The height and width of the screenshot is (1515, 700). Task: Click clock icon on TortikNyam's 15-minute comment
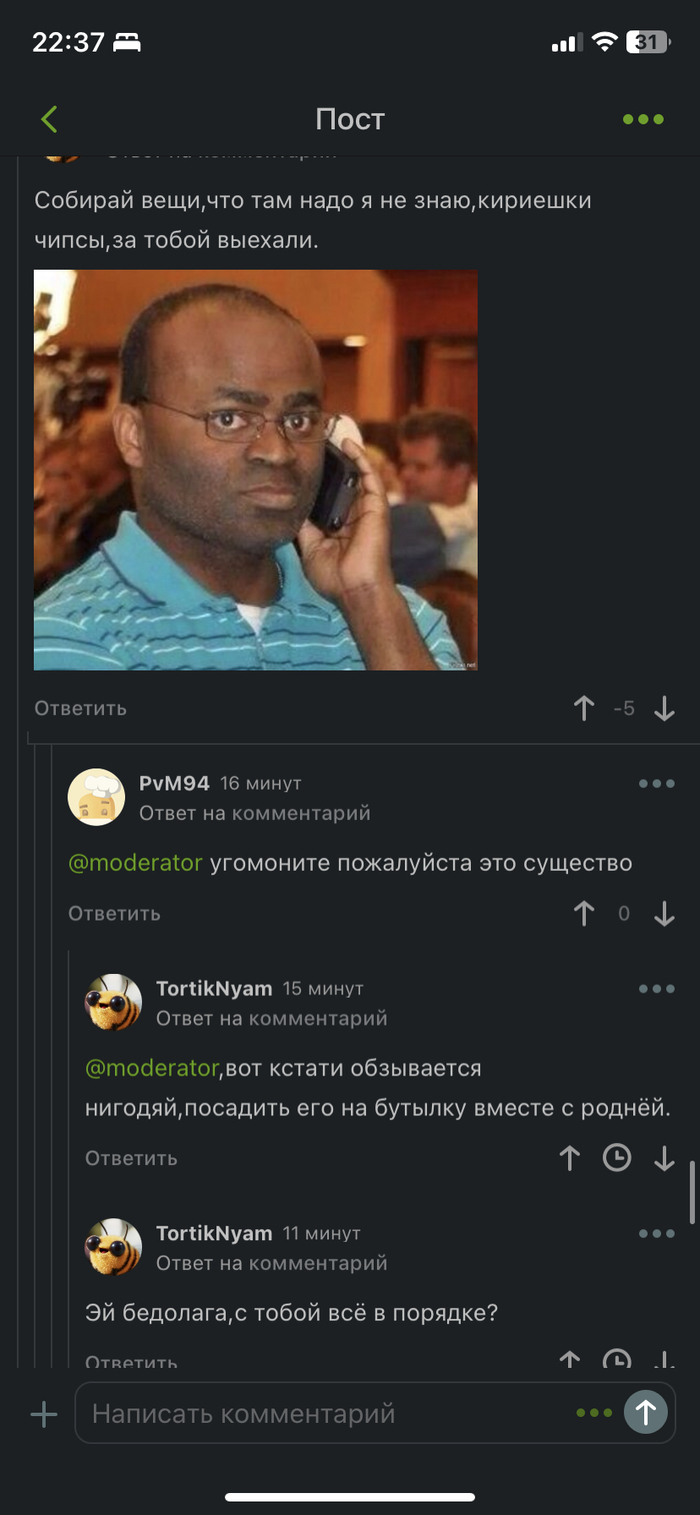(617, 1158)
